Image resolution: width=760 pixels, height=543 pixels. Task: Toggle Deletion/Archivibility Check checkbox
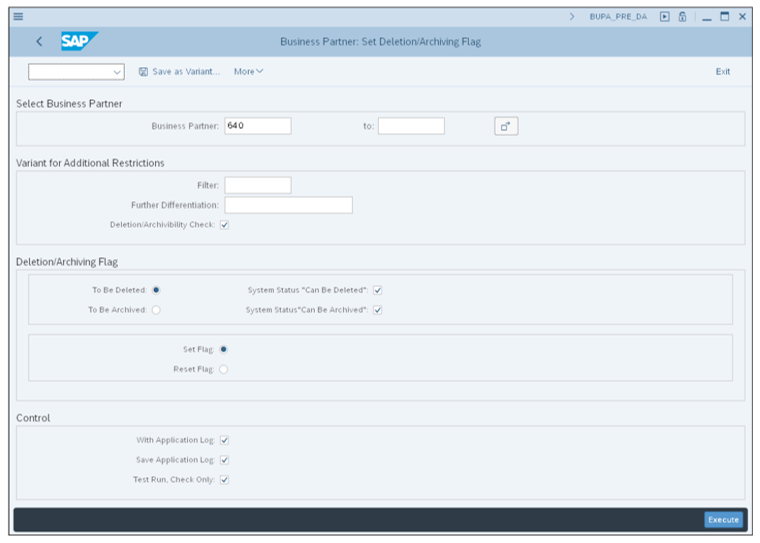(224, 225)
